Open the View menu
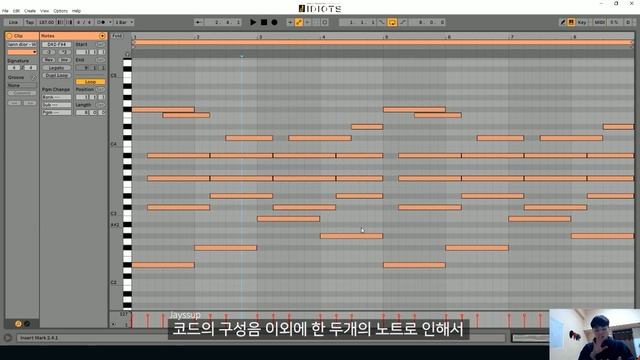Viewport: 640px width, 360px height. click(44, 11)
